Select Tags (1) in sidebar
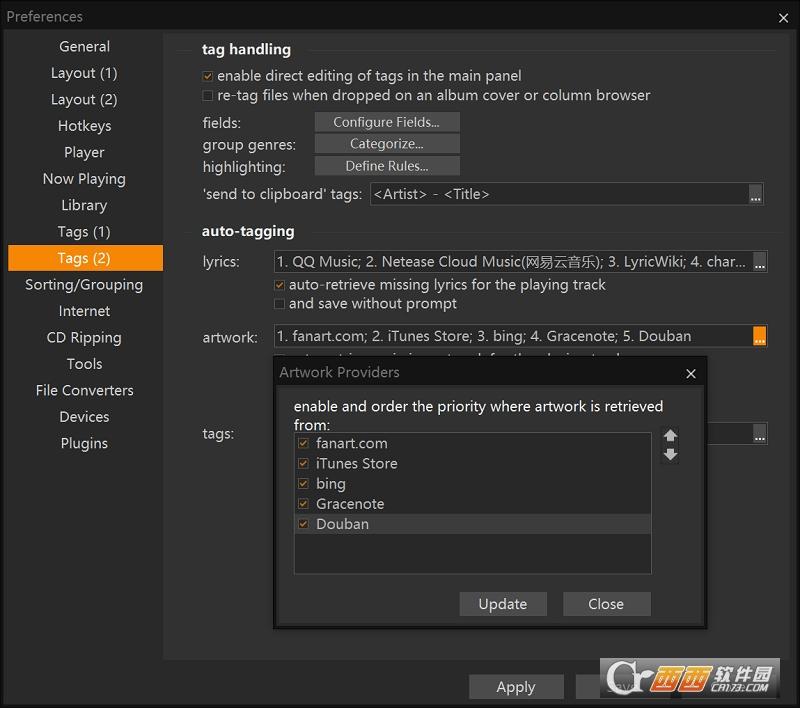The image size is (800, 708). (x=85, y=232)
